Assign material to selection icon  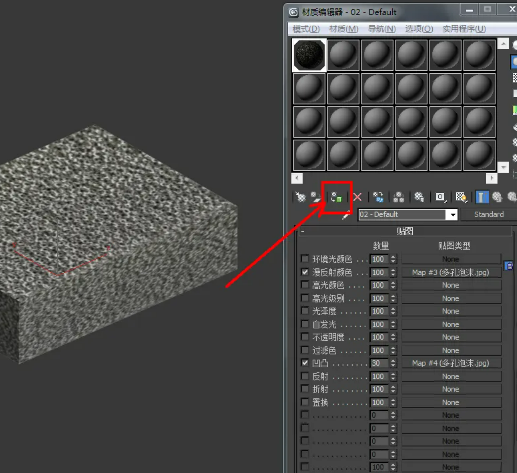click(337, 197)
